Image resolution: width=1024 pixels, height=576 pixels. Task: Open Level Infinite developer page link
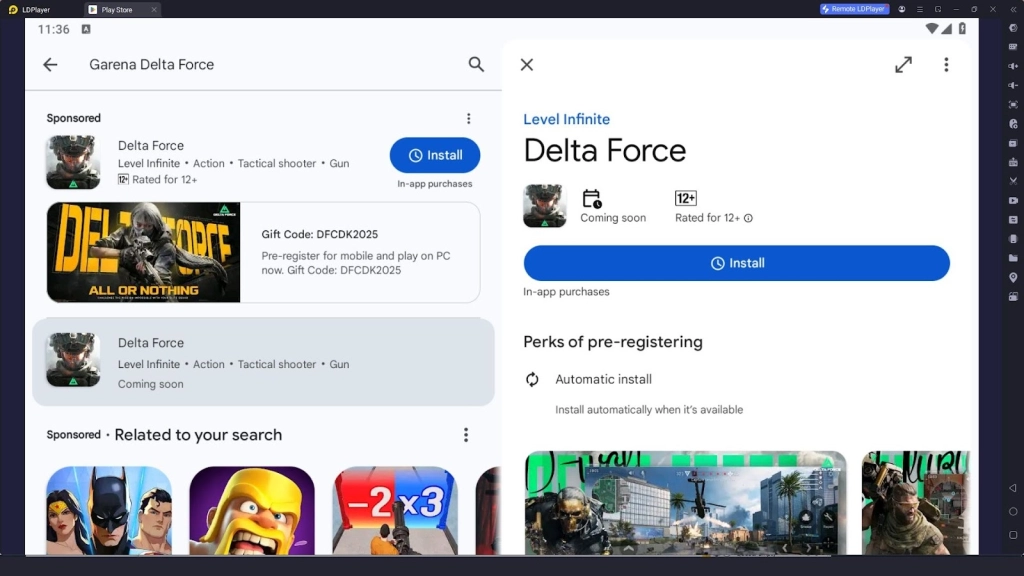click(566, 119)
